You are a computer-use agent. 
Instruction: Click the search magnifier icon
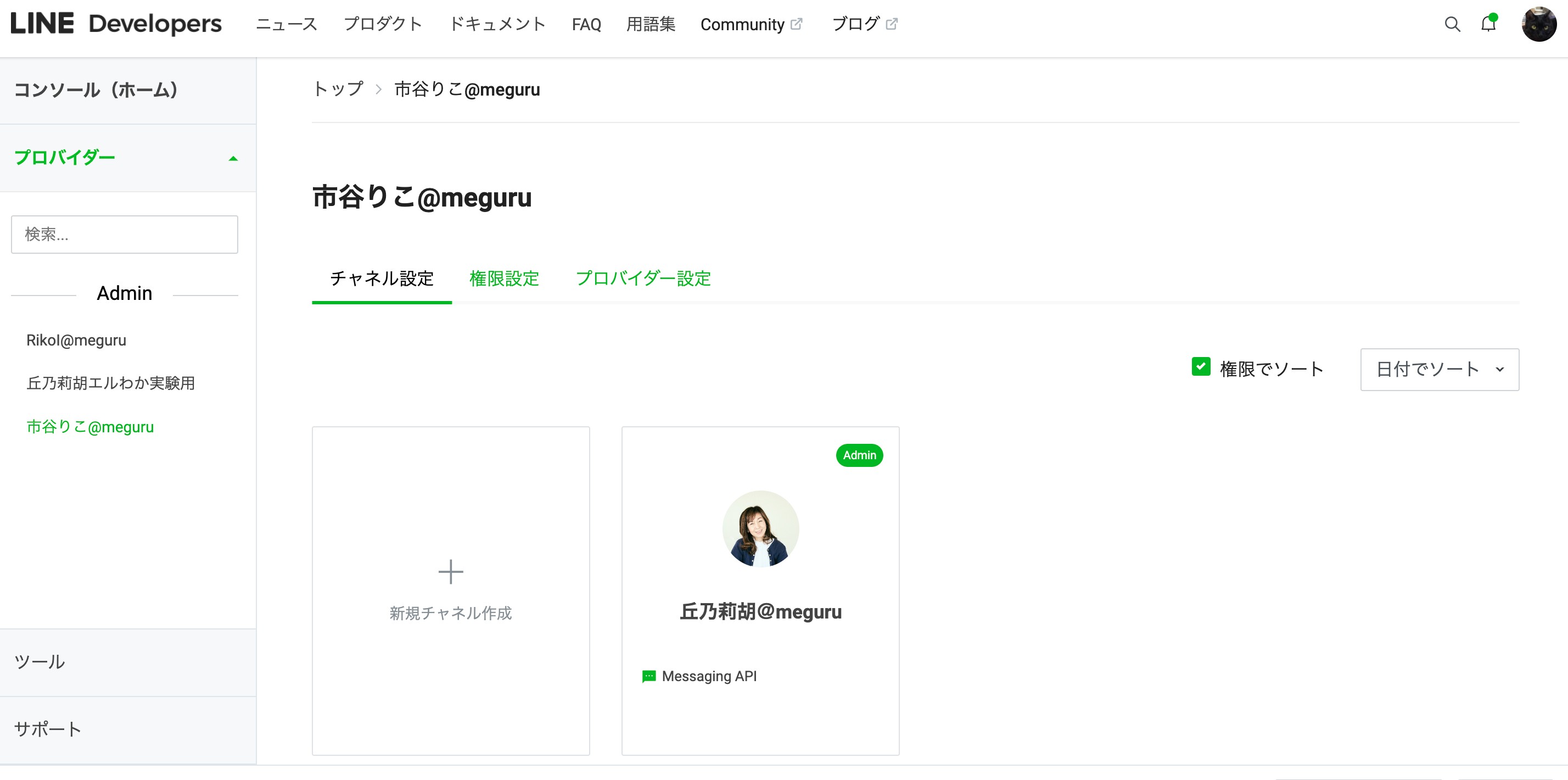click(1452, 24)
